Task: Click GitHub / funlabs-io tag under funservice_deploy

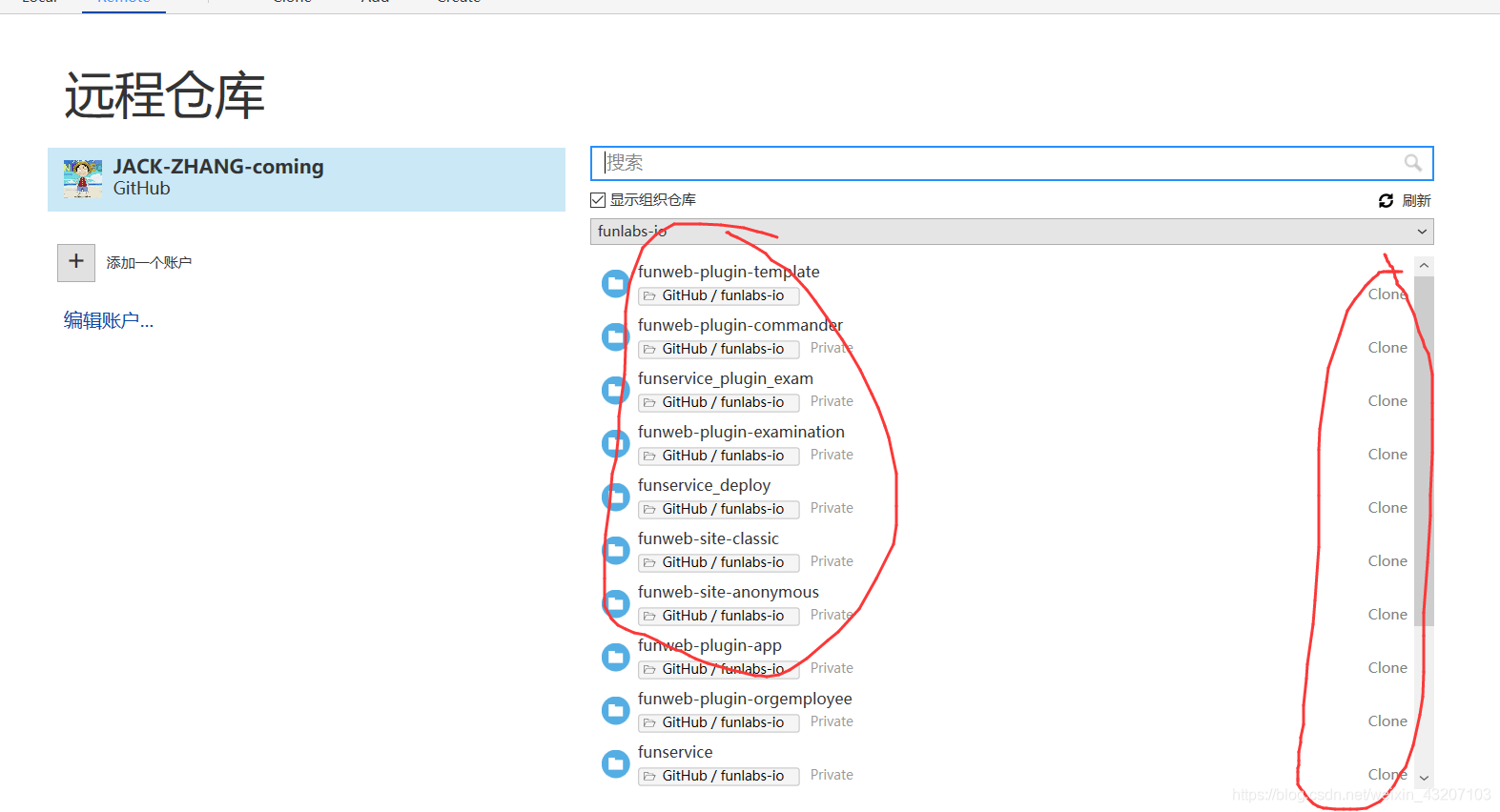Action: coord(719,509)
